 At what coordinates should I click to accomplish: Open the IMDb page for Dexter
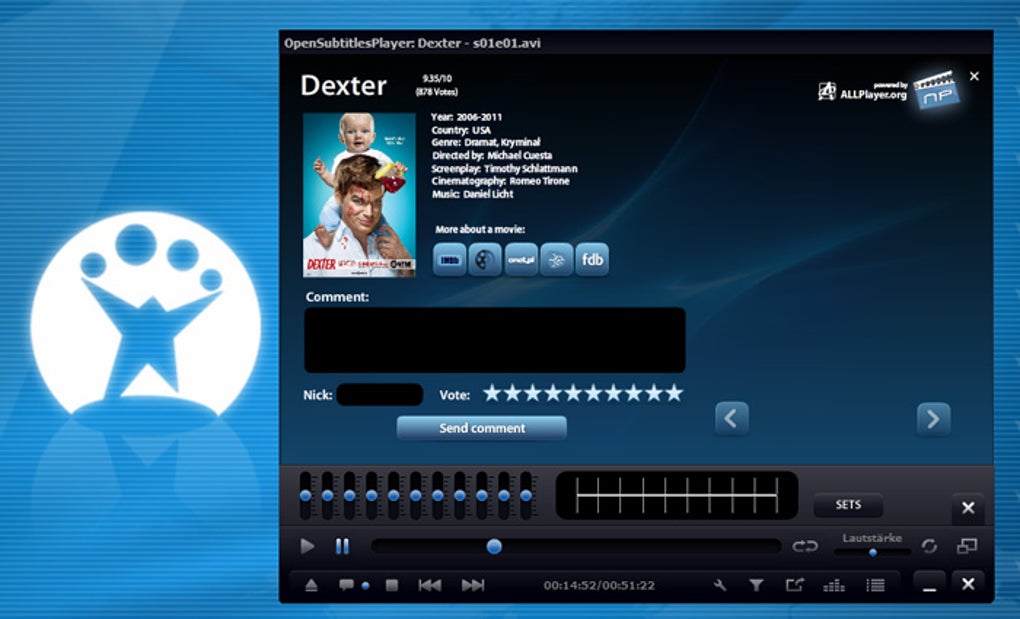(450, 260)
